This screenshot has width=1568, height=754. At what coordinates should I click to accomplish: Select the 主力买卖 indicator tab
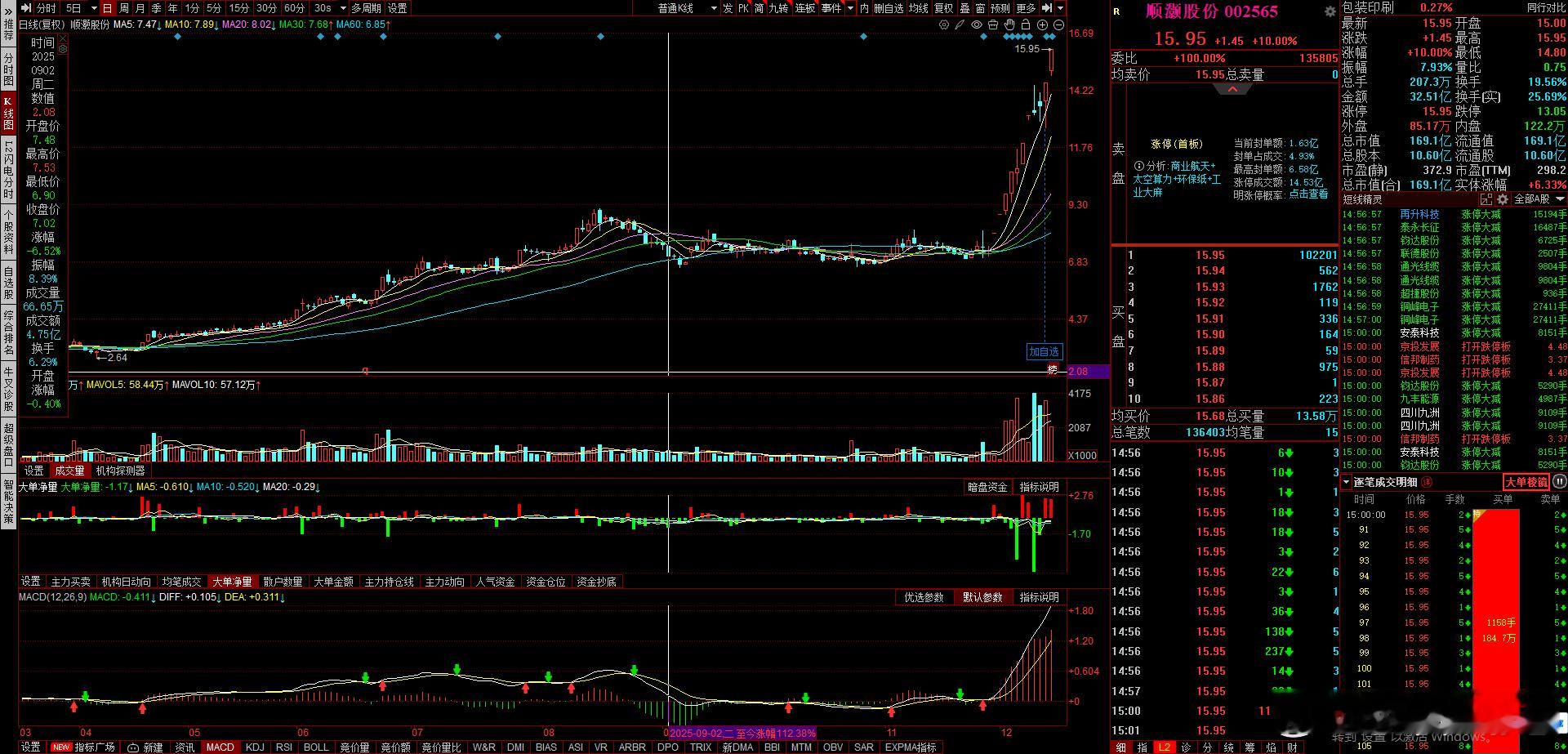71,582
